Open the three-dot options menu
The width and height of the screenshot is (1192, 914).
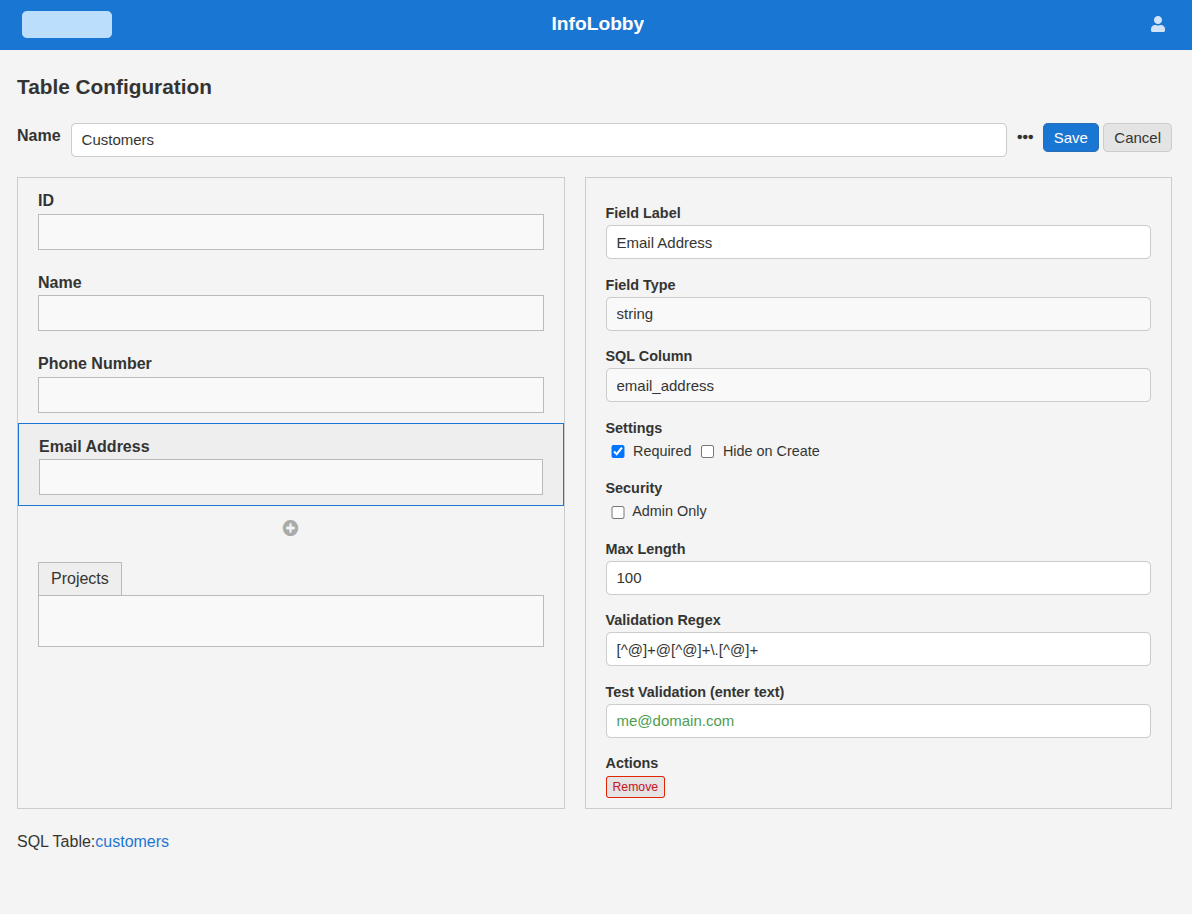pyautogui.click(x=1025, y=138)
